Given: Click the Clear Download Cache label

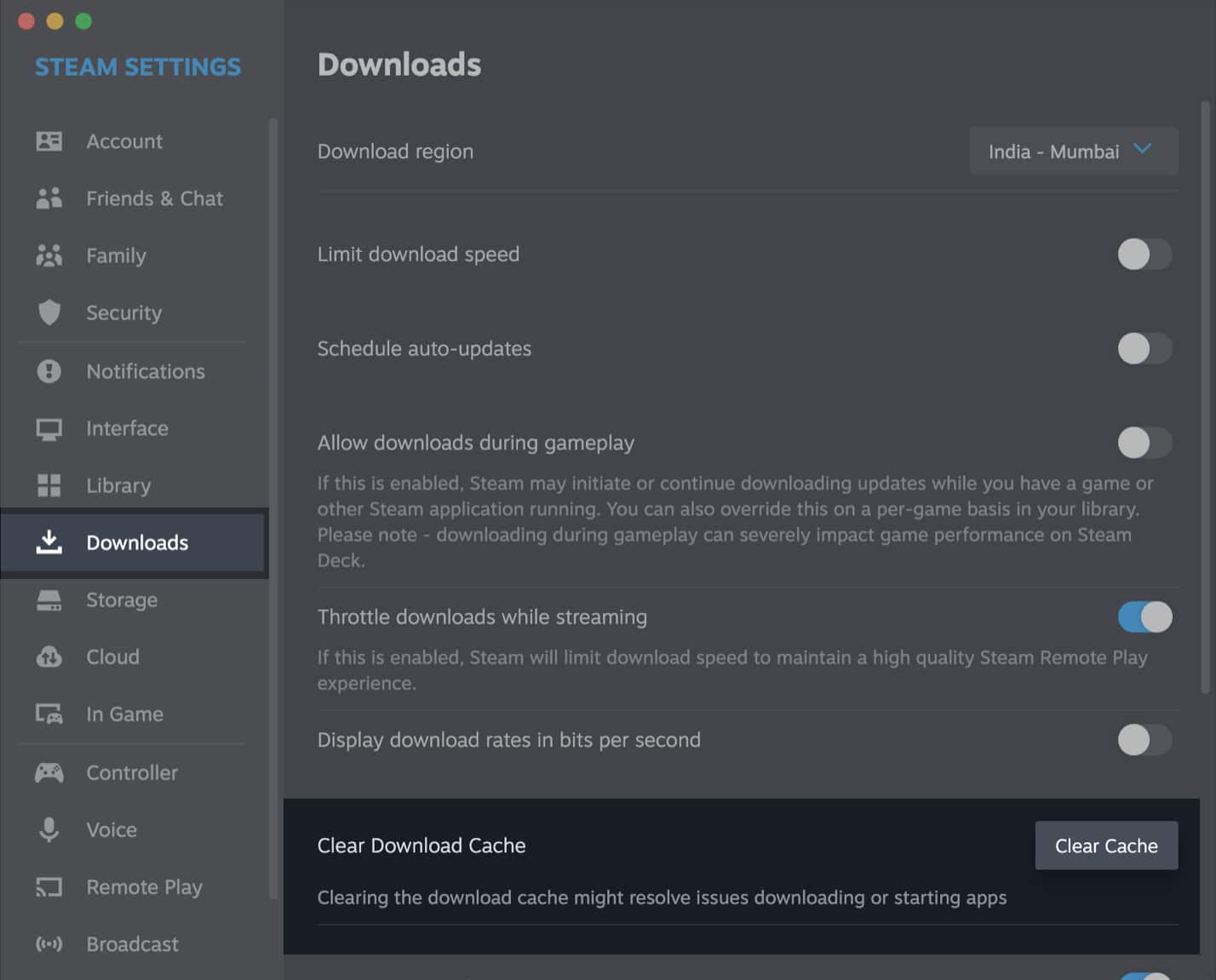Looking at the screenshot, I should [x=422, y=845].
